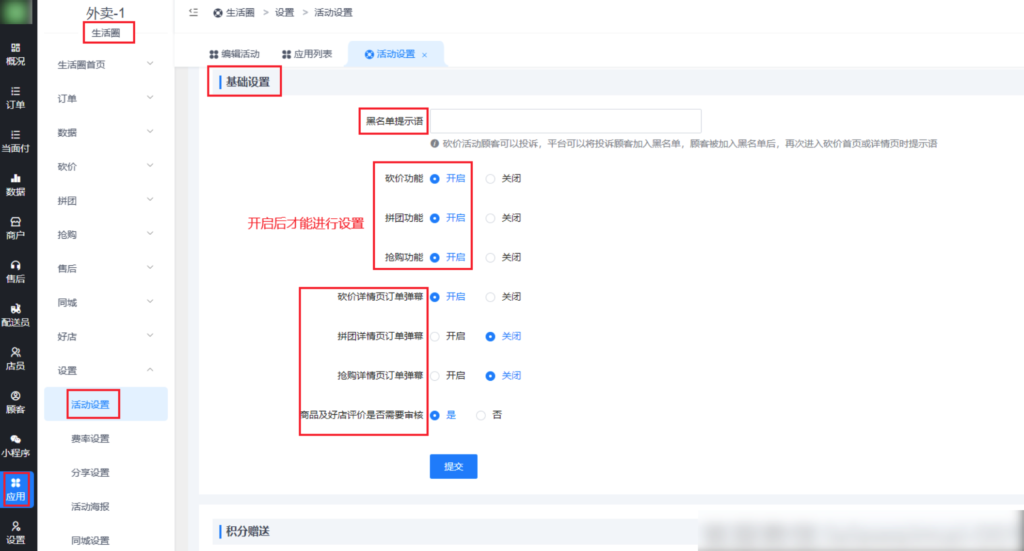The image size is (1024, 551).
Task: Turn off 砍价详情页订单弹幕 via 关闭
Action: [490, 297]
